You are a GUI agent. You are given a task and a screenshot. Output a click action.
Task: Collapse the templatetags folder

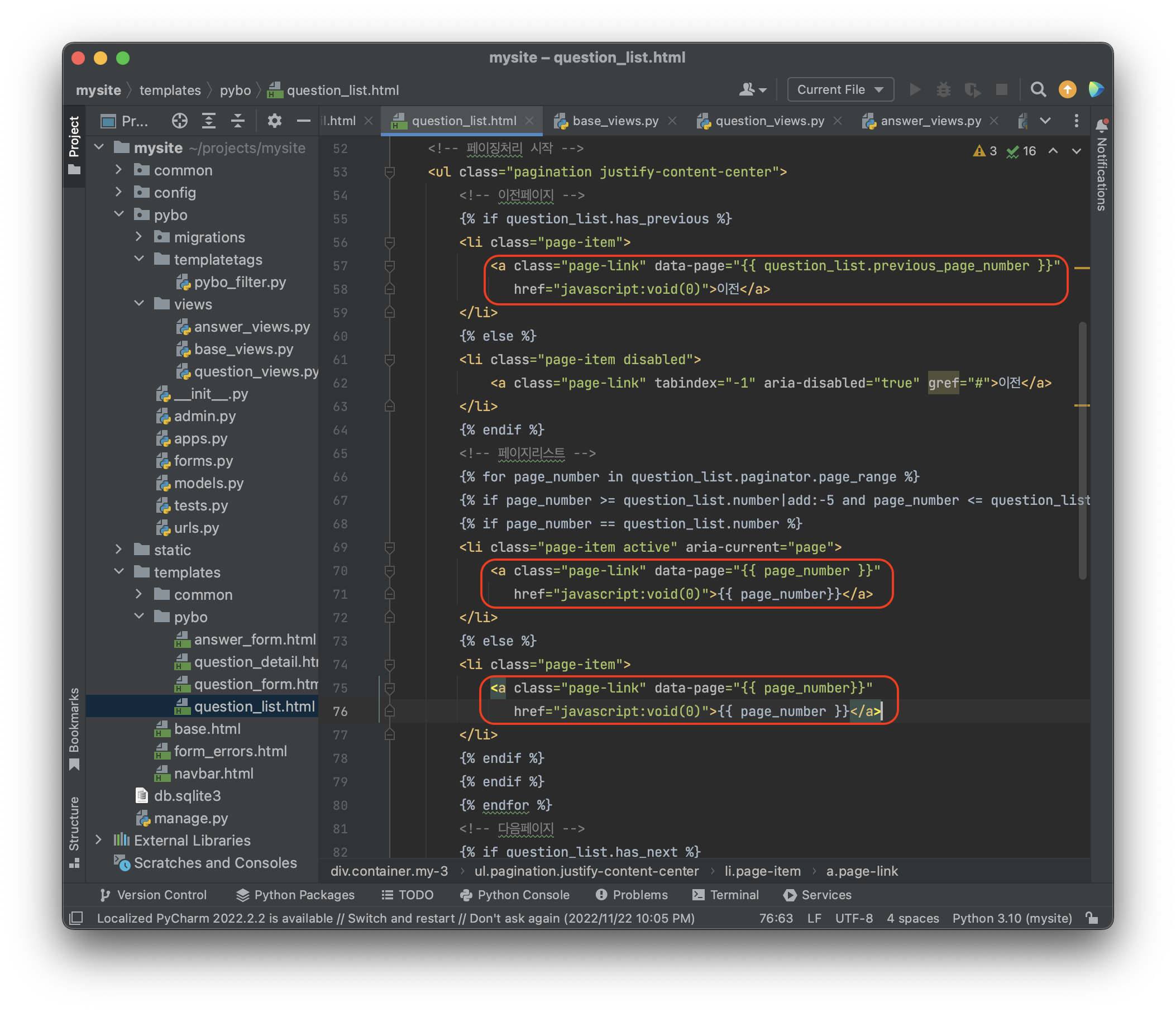139,259
